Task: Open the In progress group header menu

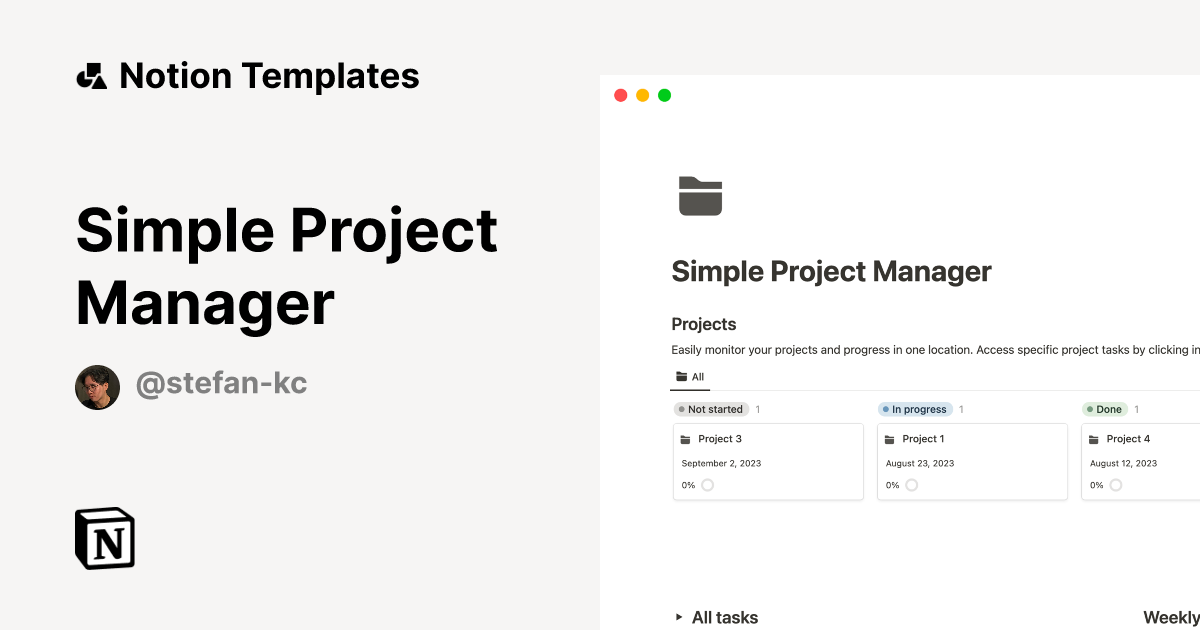Action: click(914, 409)
